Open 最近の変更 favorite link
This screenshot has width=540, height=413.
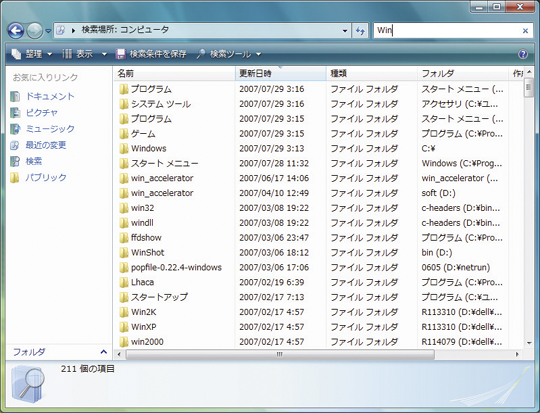(x=46, y=145)
